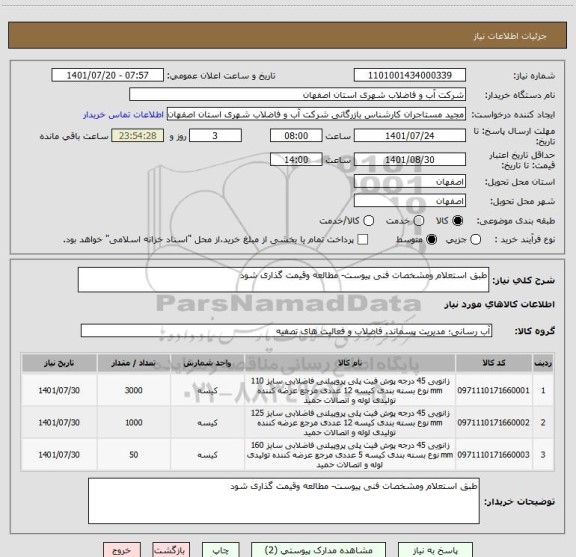Click the بازگشت back button

point(171,550)
